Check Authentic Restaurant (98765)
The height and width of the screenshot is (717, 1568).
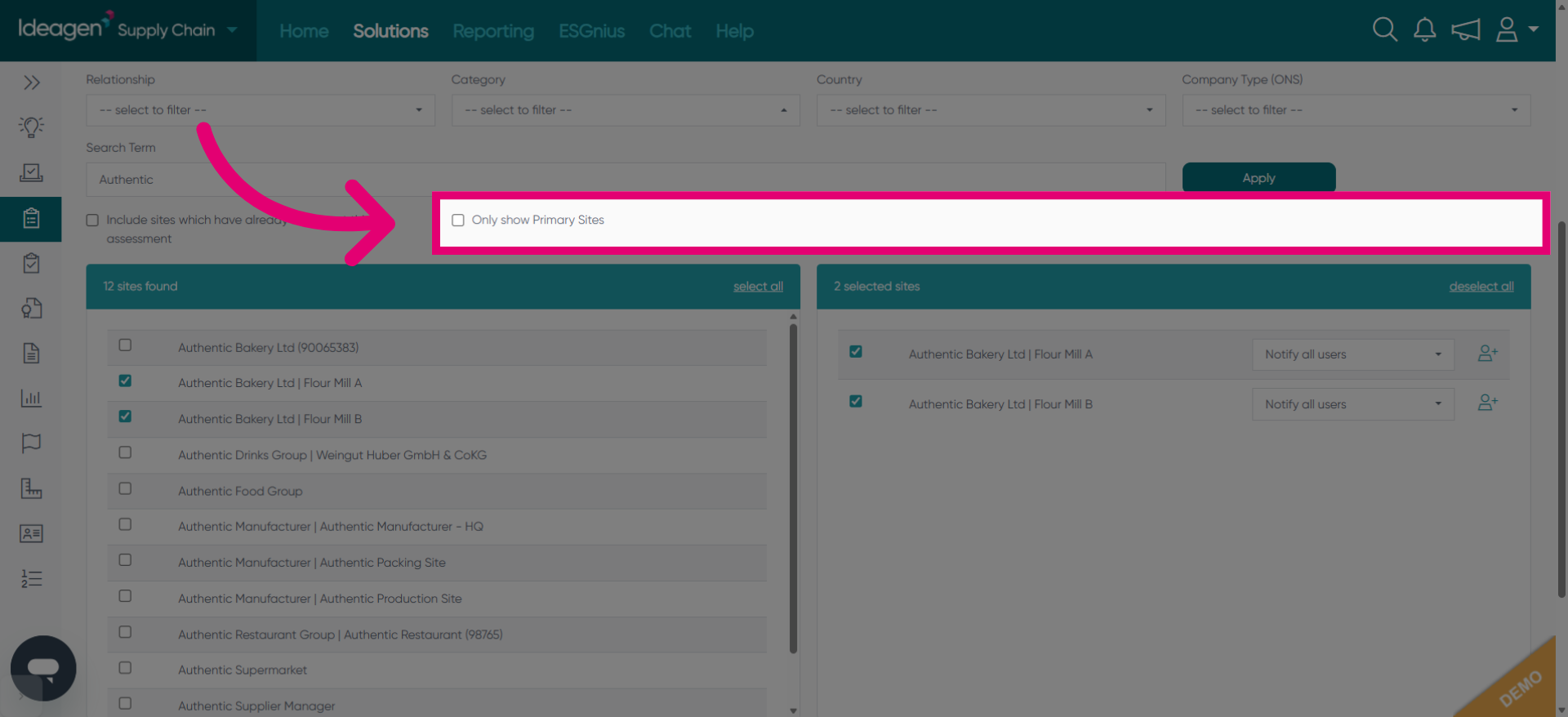[125, 632]
